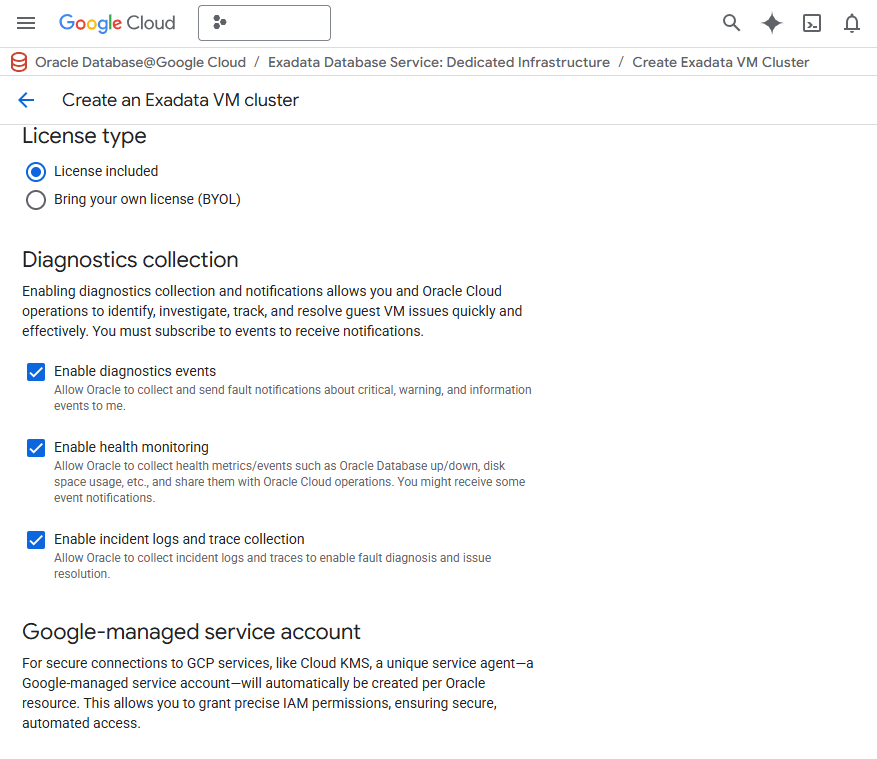The height and width of the screenshot is (759, 877).
Task: Go back using the blue back arrow
Action: click(x=26, y=100)
